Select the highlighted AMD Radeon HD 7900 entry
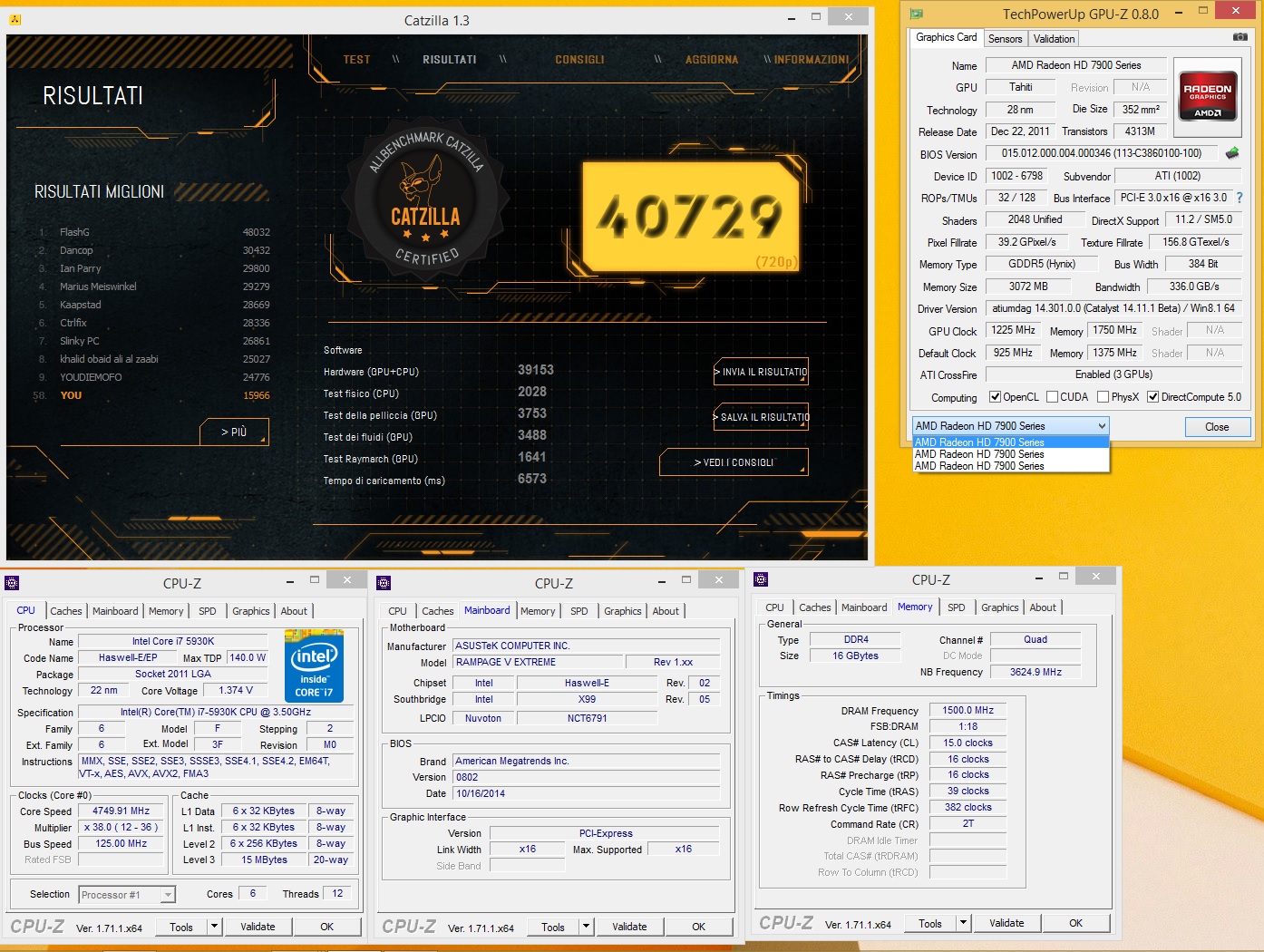This screenshot has width=1264, height=952. tap(1010, 442)
